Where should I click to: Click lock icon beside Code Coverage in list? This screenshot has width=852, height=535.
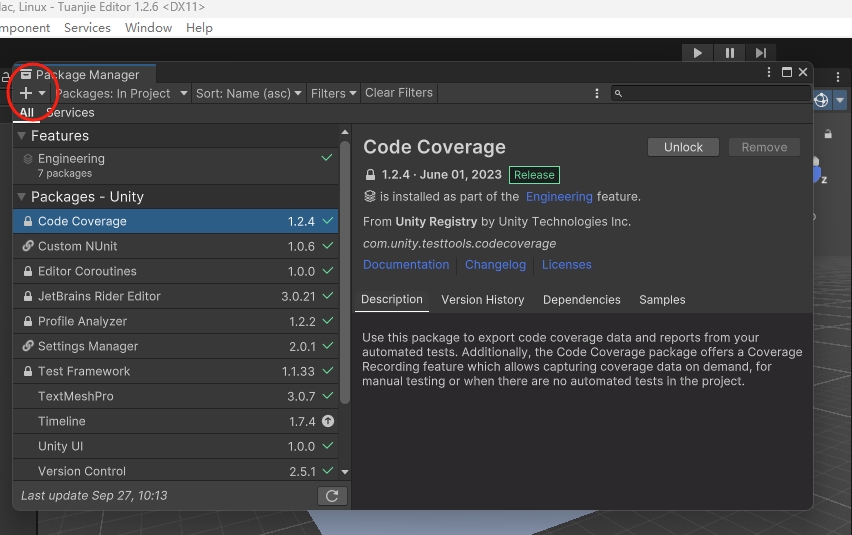point(28,221)
